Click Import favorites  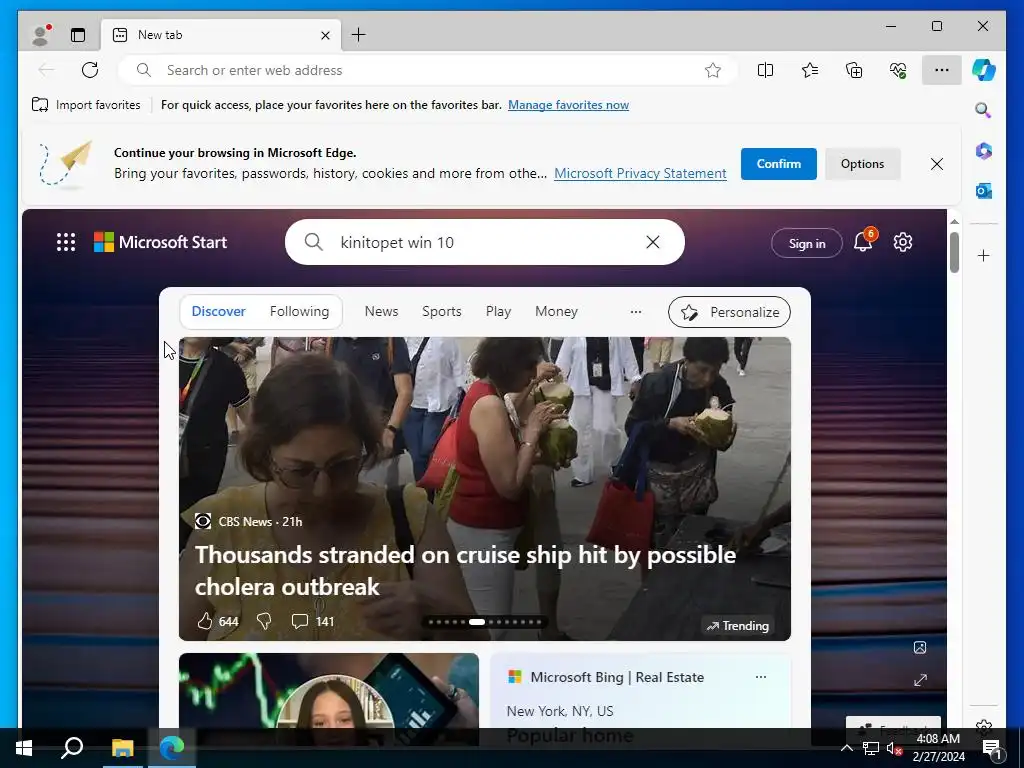coord(86,104)
